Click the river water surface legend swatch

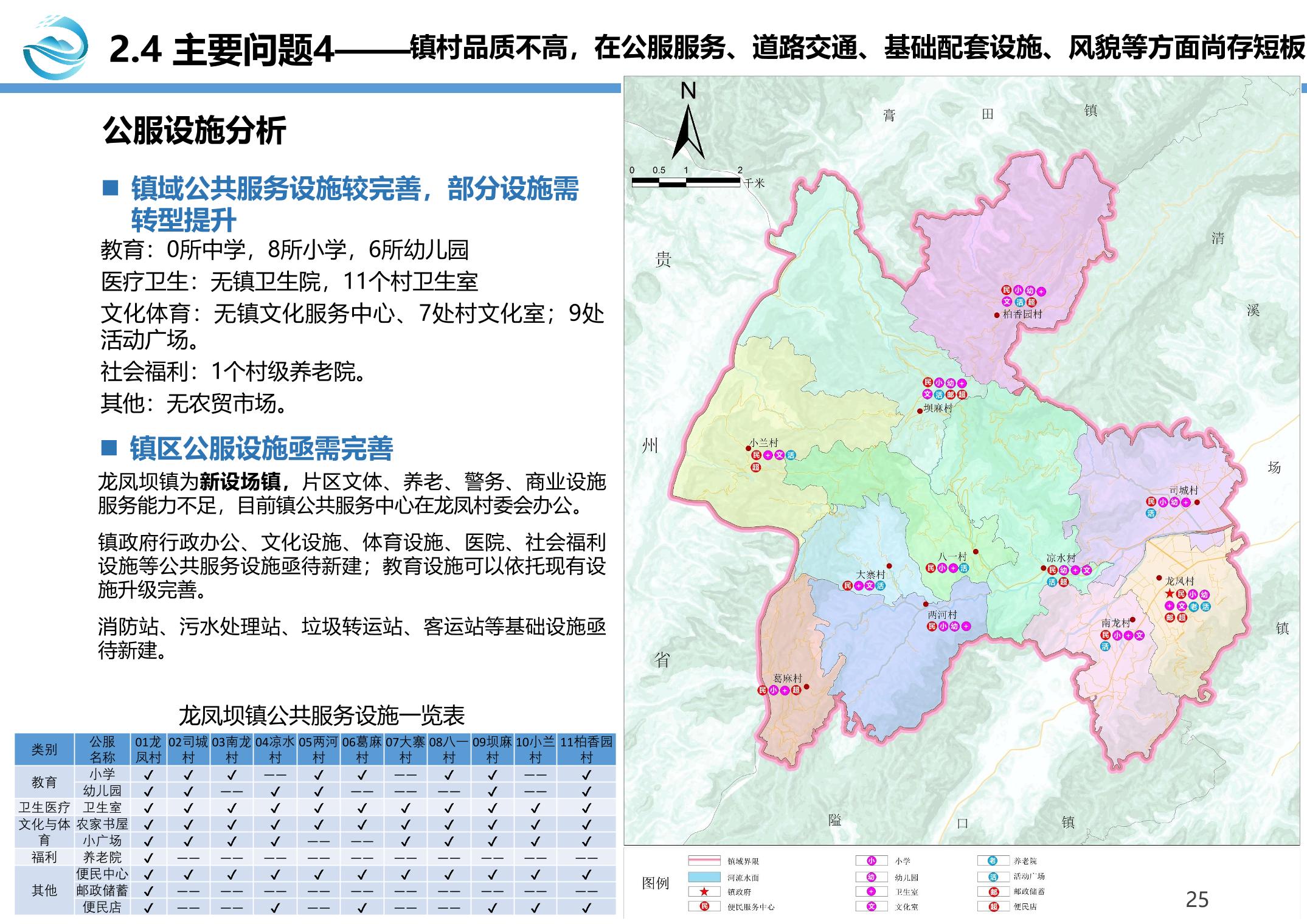(x=704, y=877)
